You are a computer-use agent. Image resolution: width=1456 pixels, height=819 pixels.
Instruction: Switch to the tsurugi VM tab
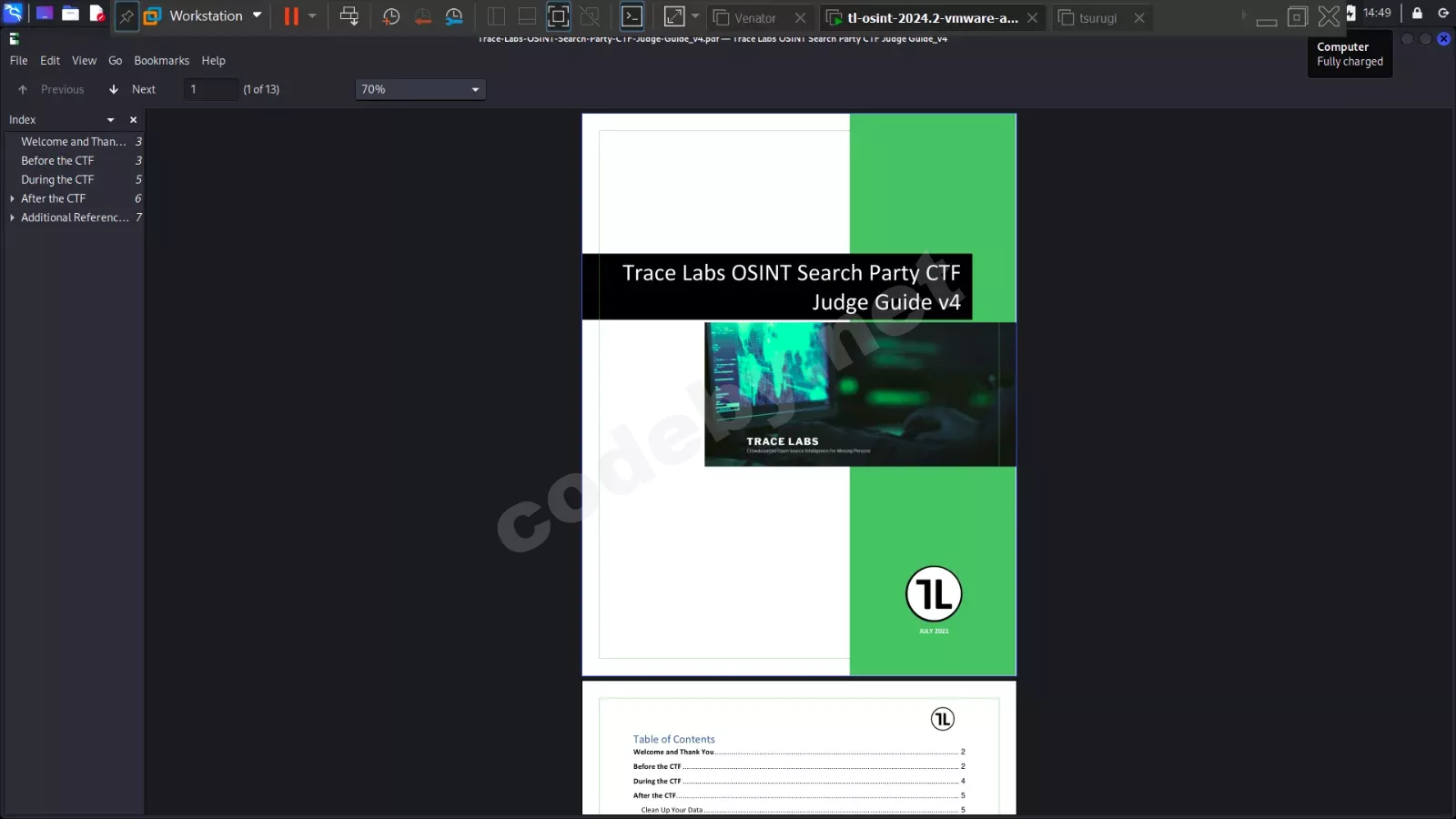click(1097, 18)
